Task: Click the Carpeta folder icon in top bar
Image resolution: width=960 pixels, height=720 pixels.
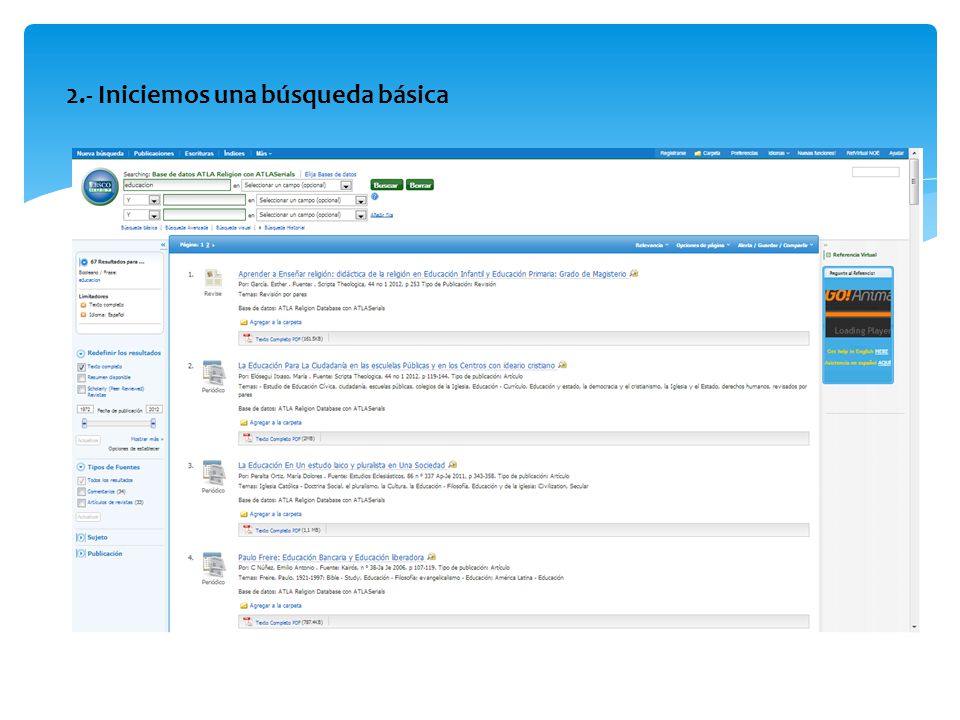Action: [x=697, y=153]
